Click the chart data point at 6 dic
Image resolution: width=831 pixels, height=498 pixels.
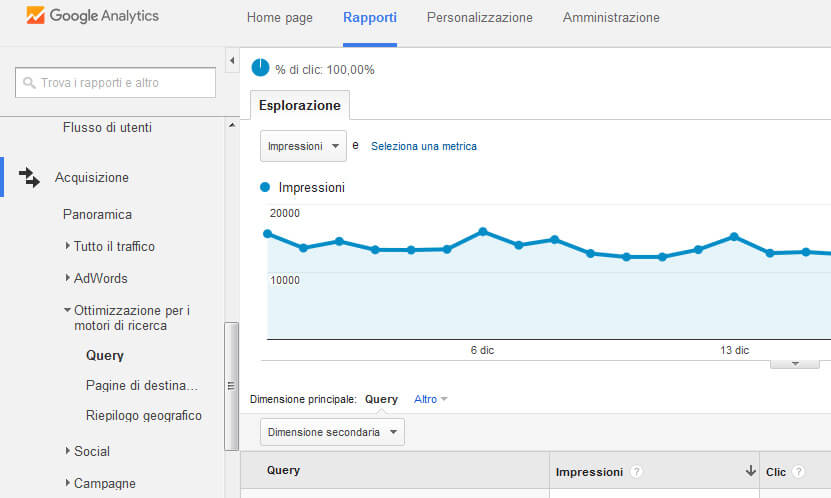coord(483,232)
